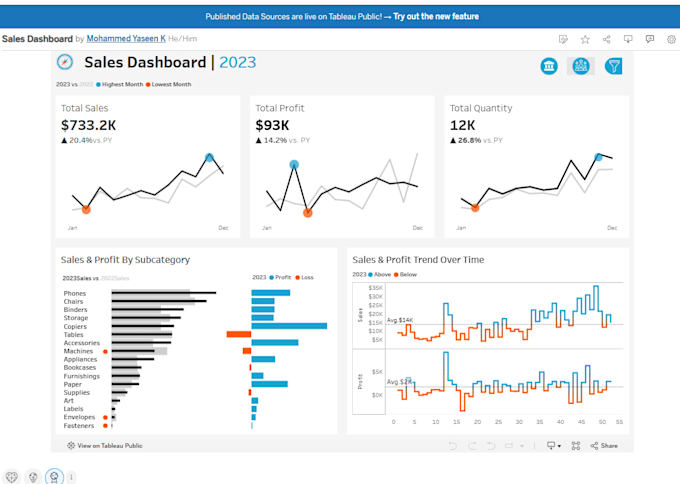Click the compass icon beside the dashboard title
Image resolution: width=680 pixels, height=484 pixels.
click(65, 62)
